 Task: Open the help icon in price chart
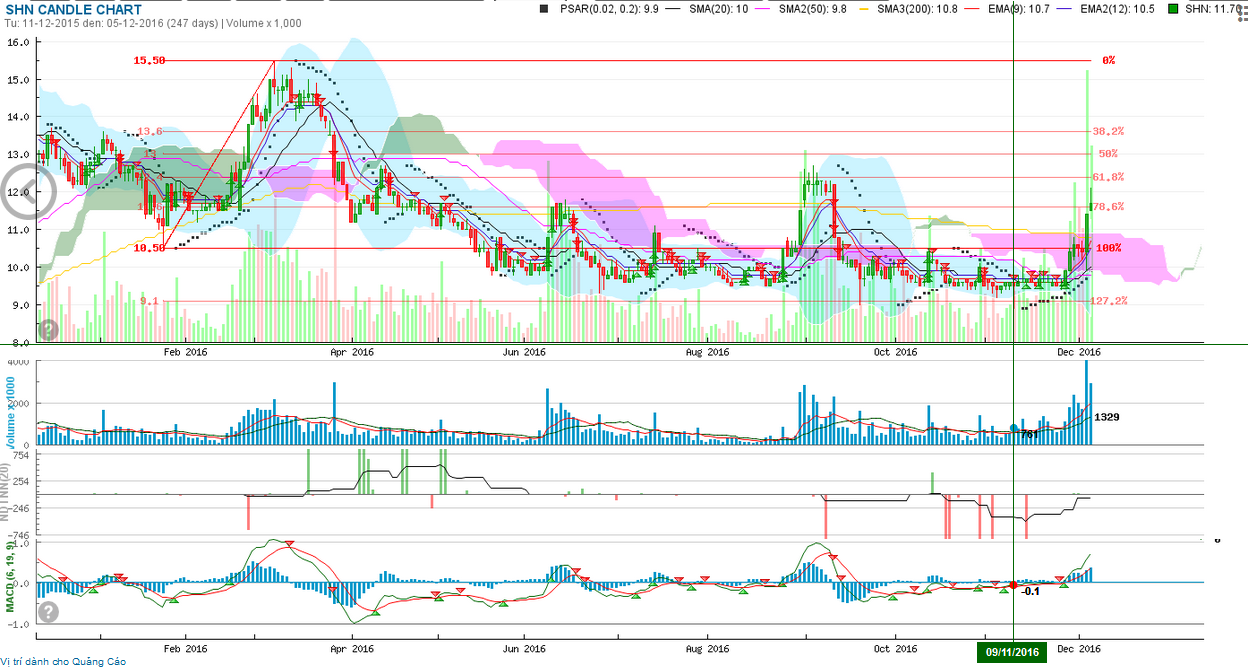[x=48, y=329]
